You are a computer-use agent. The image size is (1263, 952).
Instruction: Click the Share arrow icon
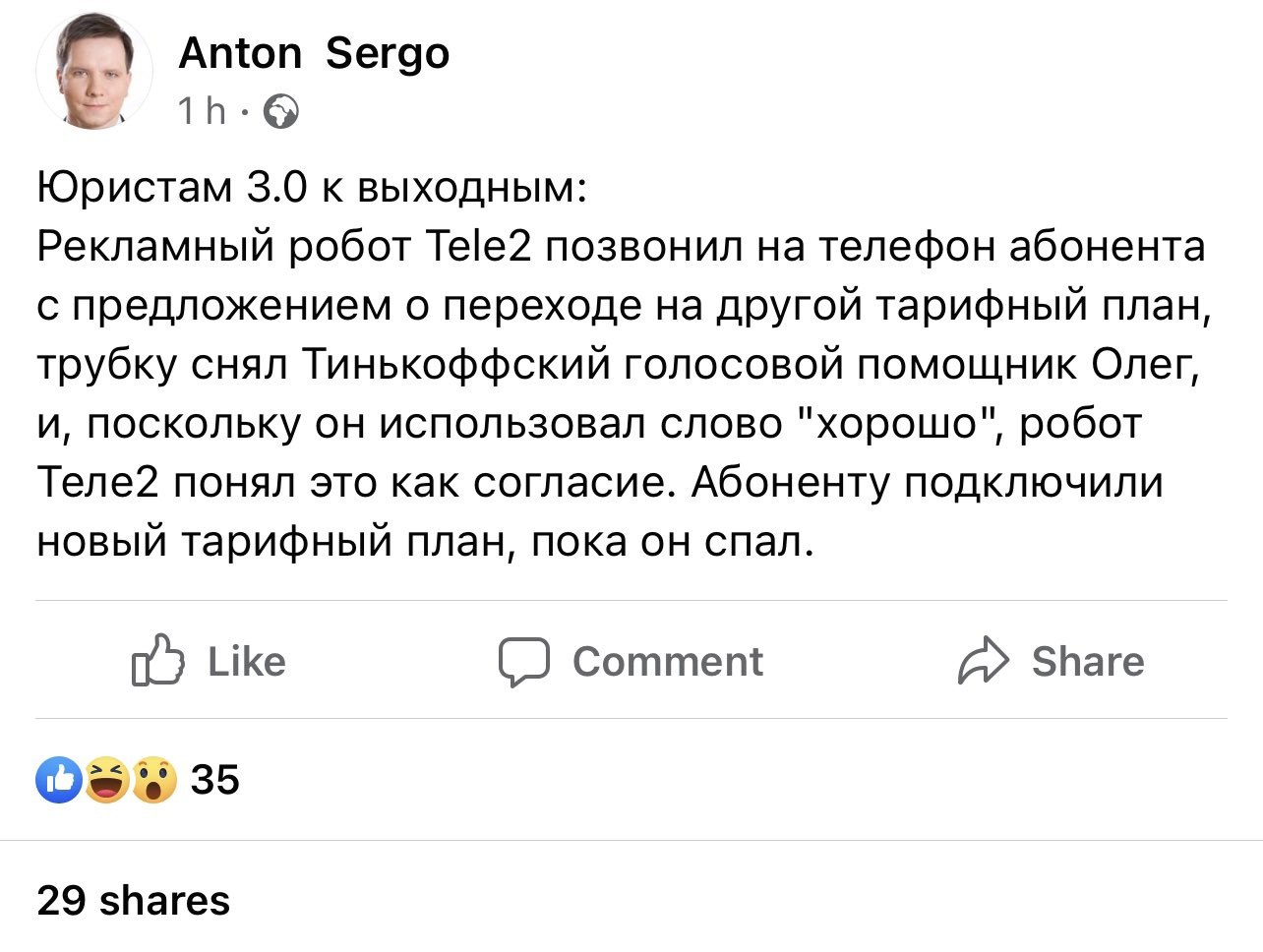point(983,661)
